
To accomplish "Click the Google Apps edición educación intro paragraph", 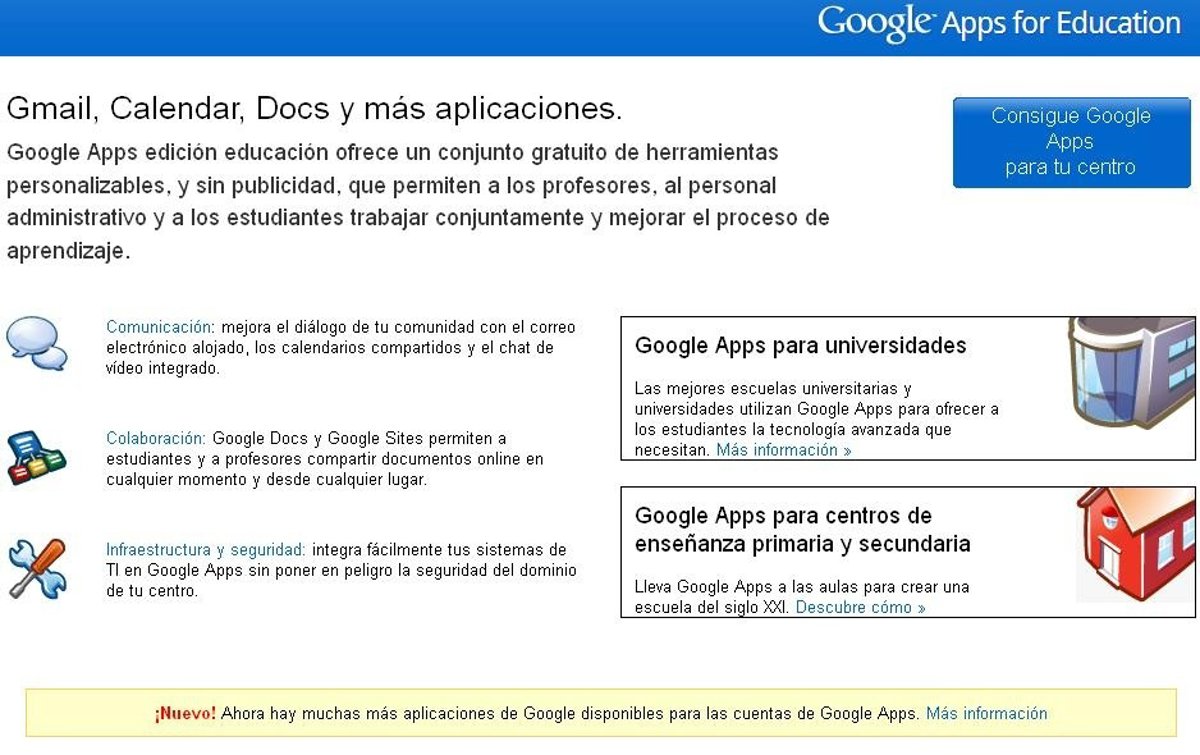I will coord(417,201).
